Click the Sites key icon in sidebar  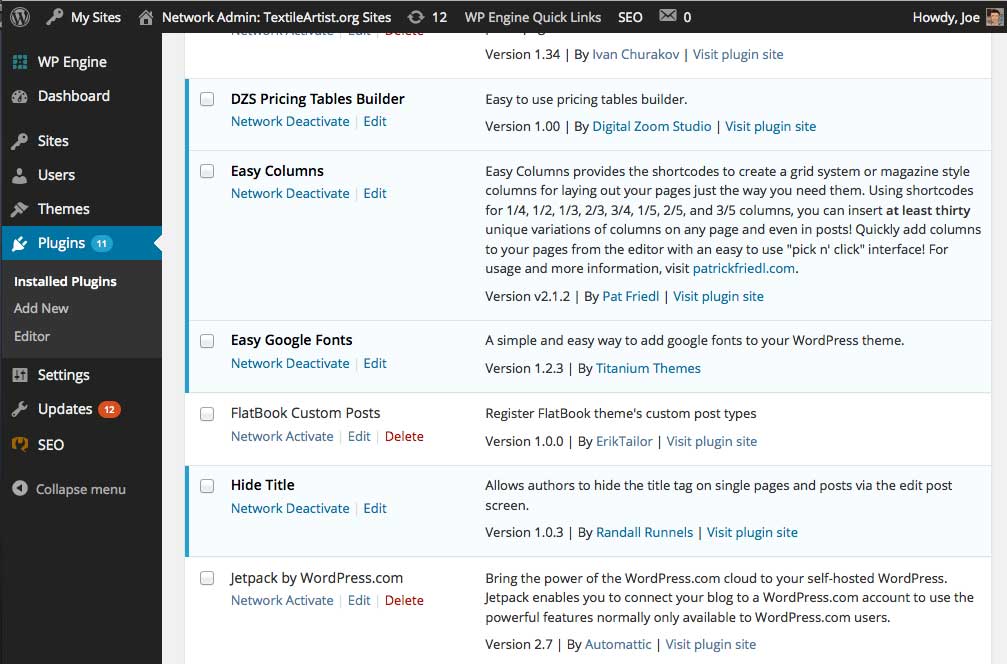point(20,141)
